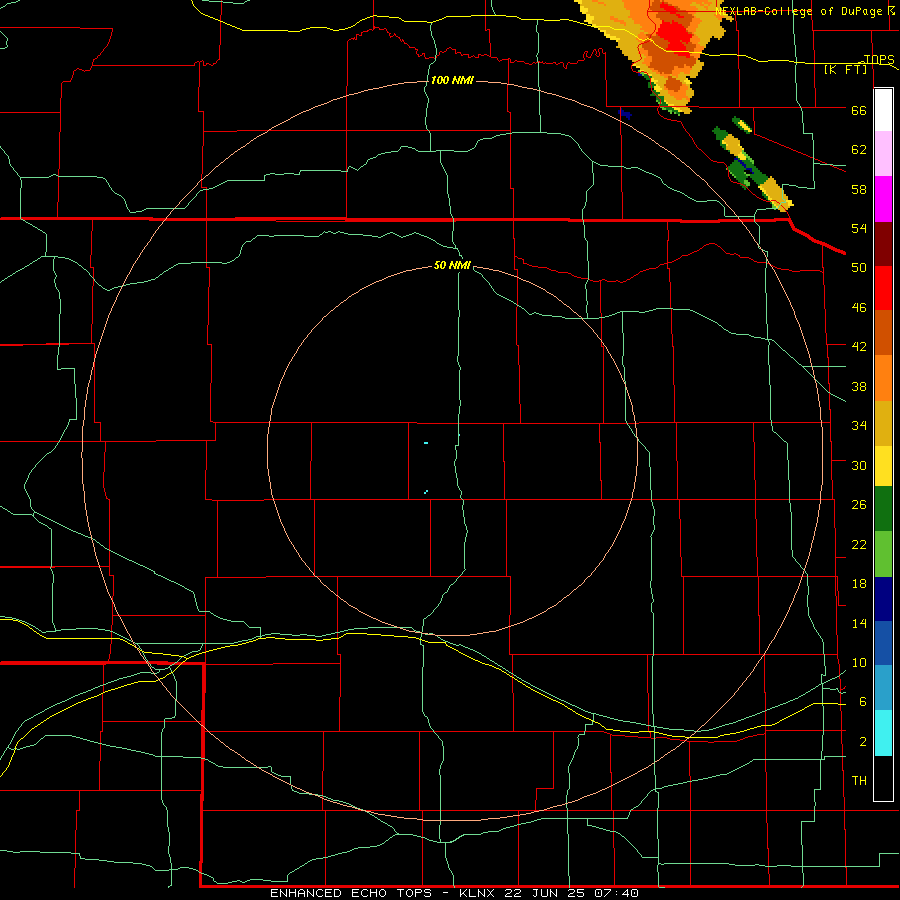
Task: Click the '42' legend value
Action: [x=859, y=346]
